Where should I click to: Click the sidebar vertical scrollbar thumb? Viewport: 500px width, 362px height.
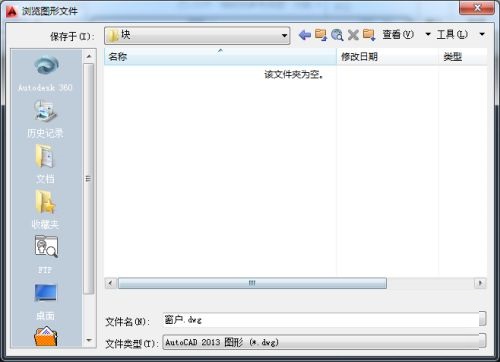88,178
